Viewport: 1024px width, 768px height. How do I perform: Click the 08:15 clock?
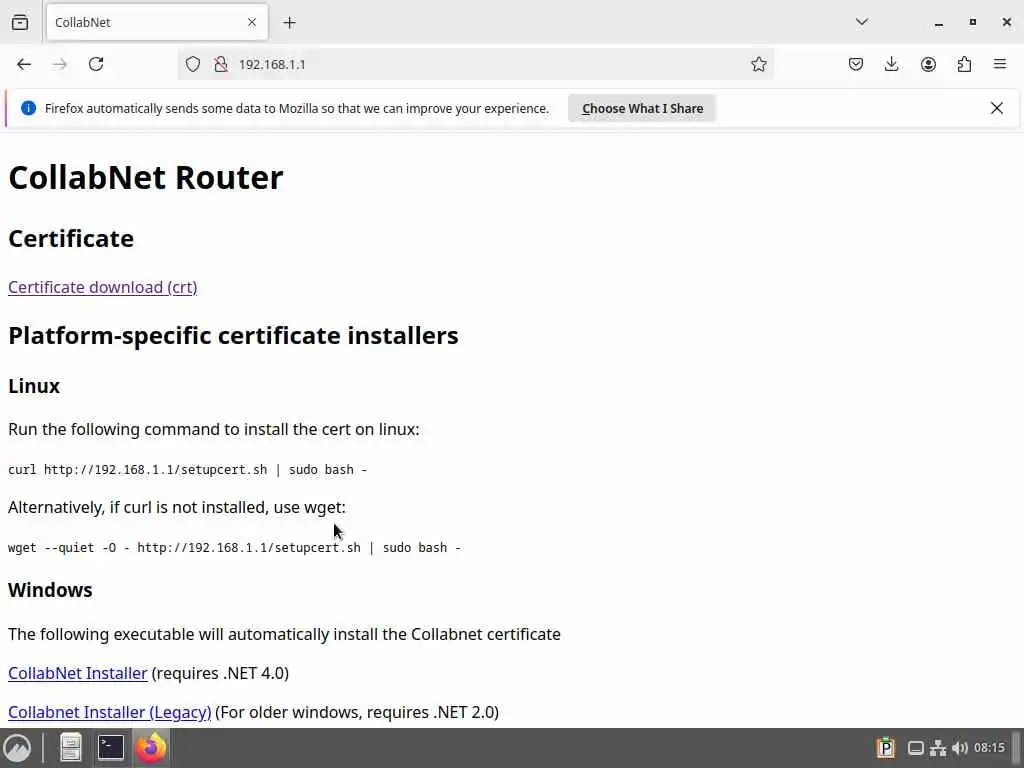pos(989,748)
